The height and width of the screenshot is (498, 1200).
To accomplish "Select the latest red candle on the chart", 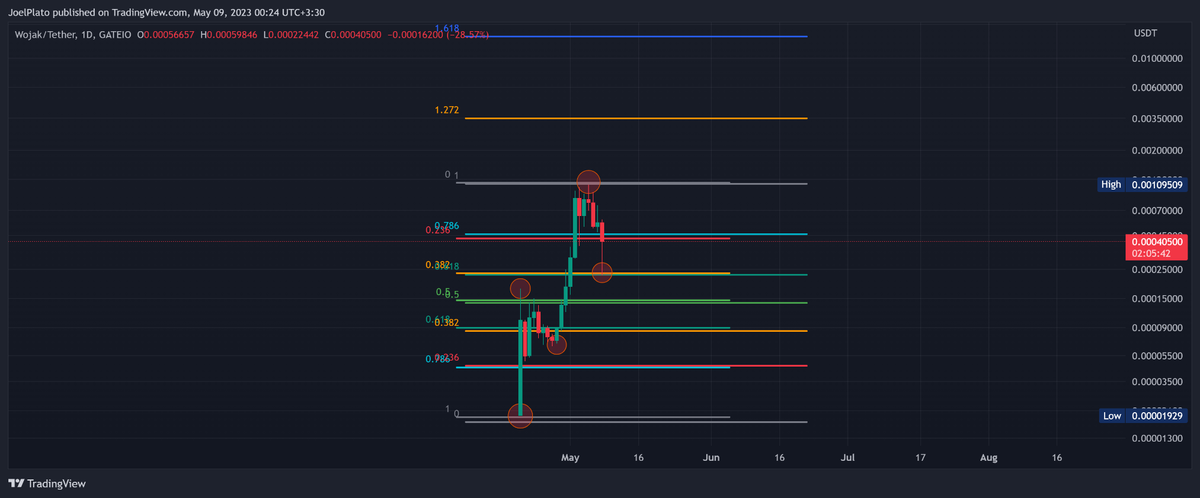I will tap(602, 232).
